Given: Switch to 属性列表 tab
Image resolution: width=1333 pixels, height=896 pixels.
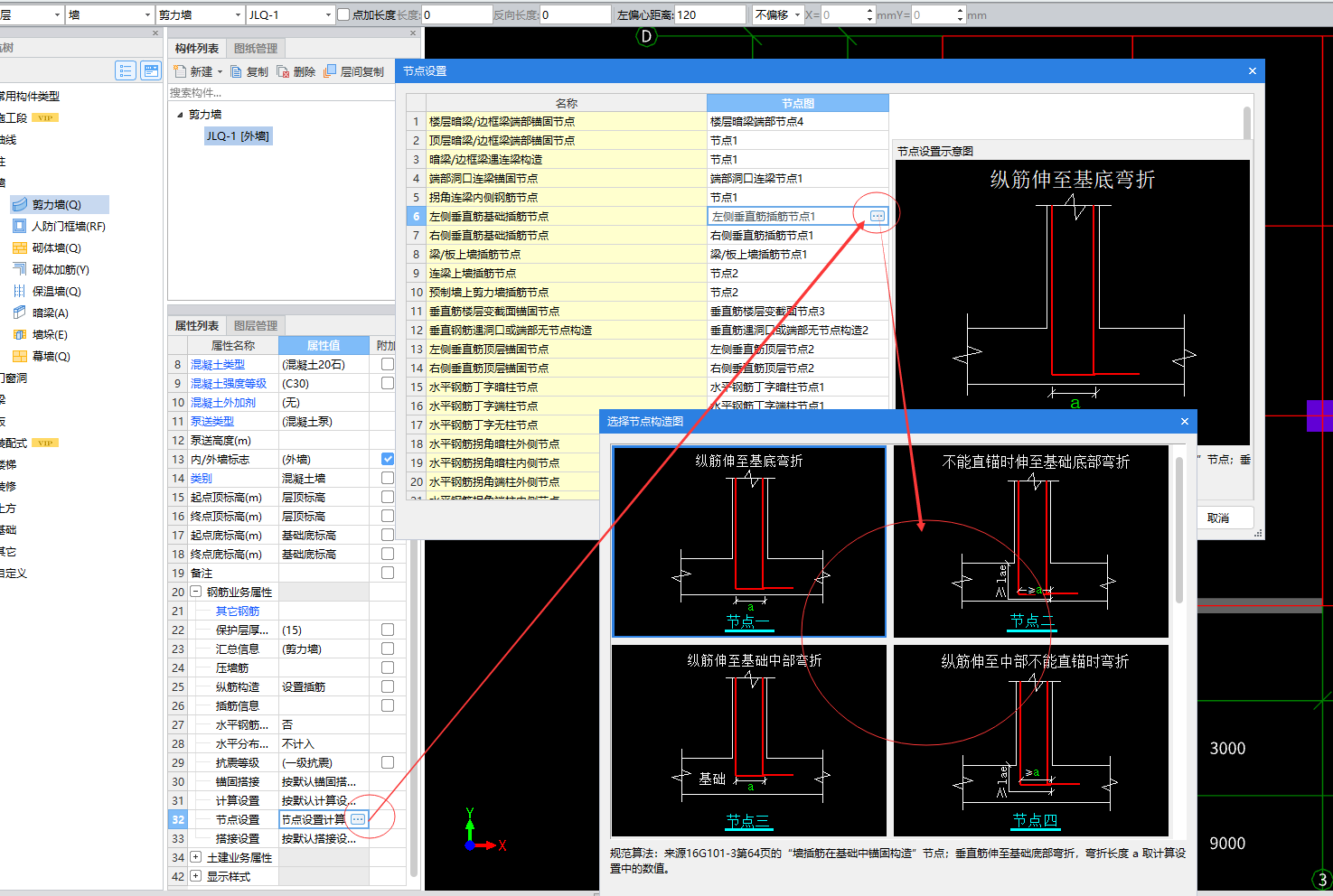Looking at the screenshot, I should coord(197,326).
